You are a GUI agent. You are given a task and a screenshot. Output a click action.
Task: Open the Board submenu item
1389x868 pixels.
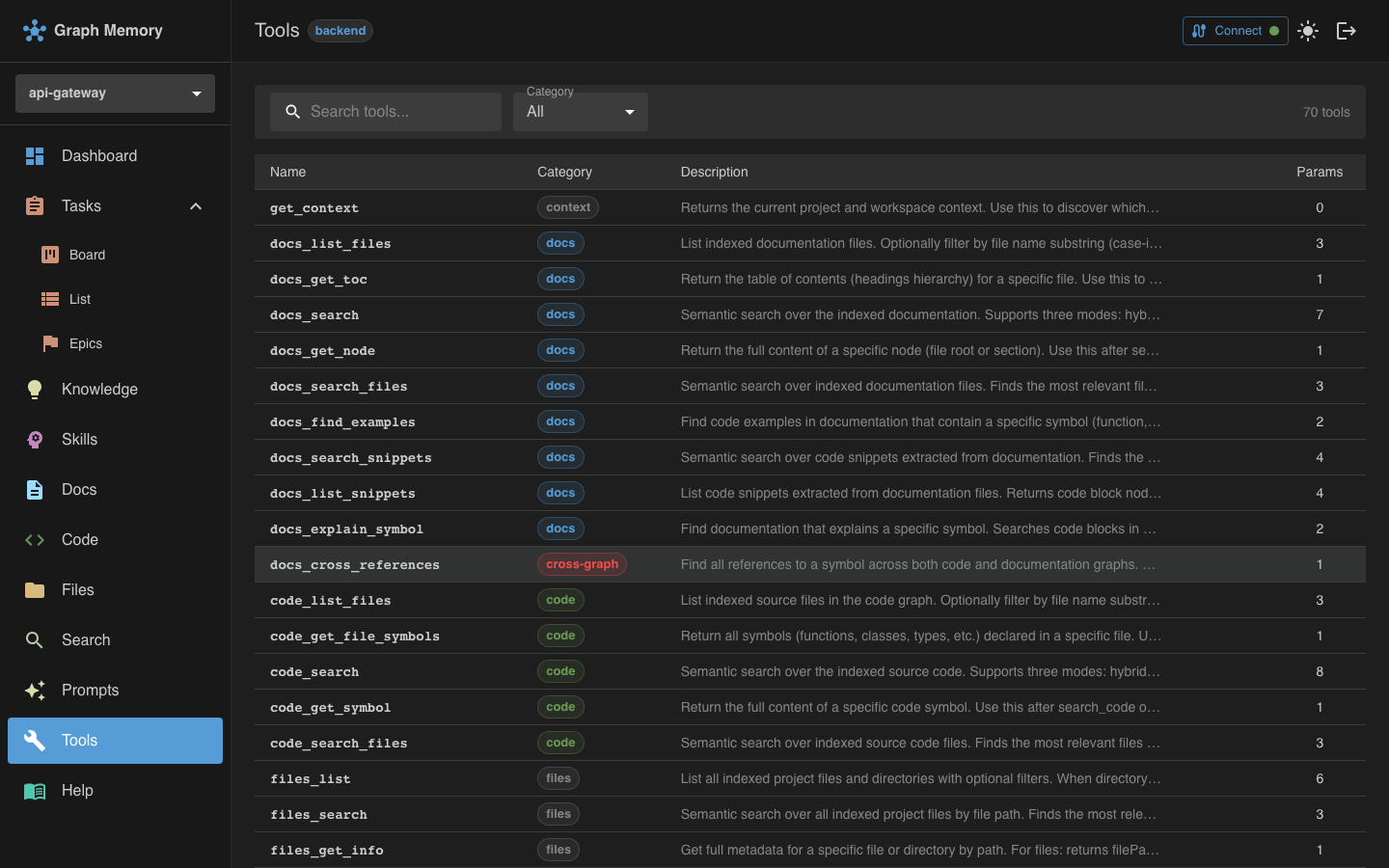[115, 255]
